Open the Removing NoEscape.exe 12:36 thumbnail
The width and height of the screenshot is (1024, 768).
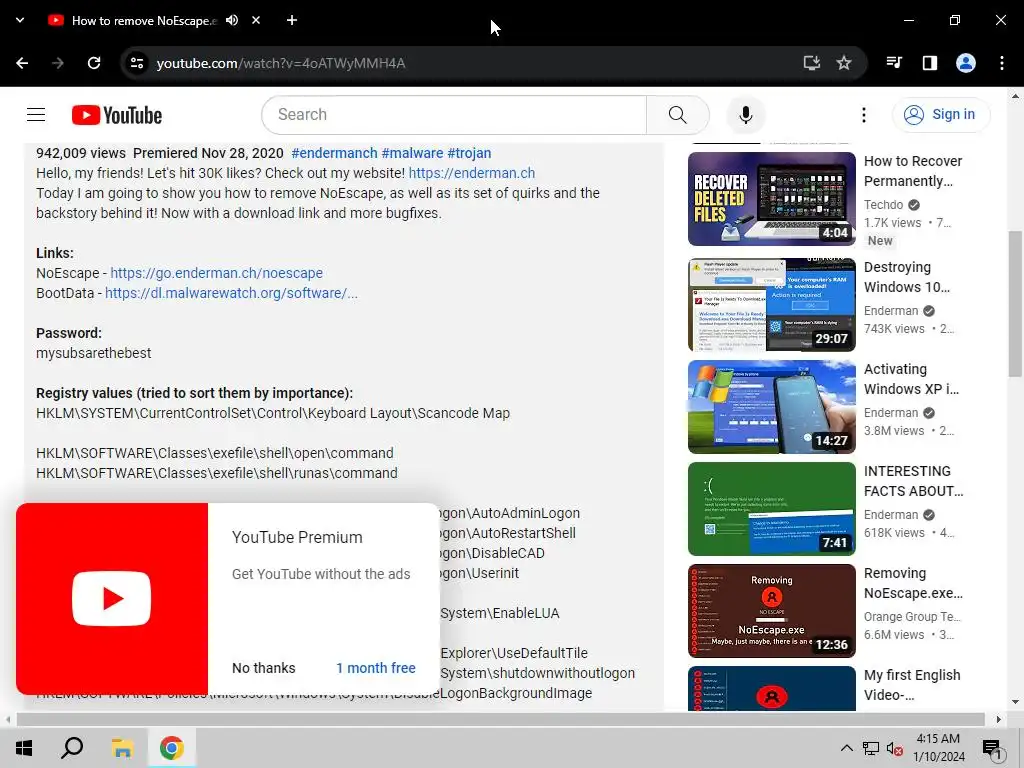[x=771, y=611]
